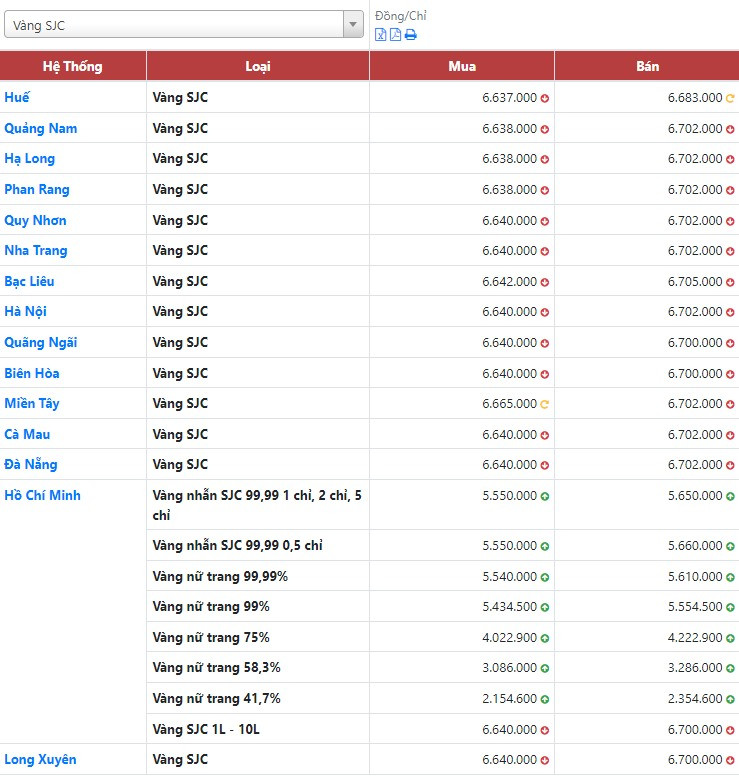
Task: Click the green up icon next to 2.354.600
Action: click(730, 699)
